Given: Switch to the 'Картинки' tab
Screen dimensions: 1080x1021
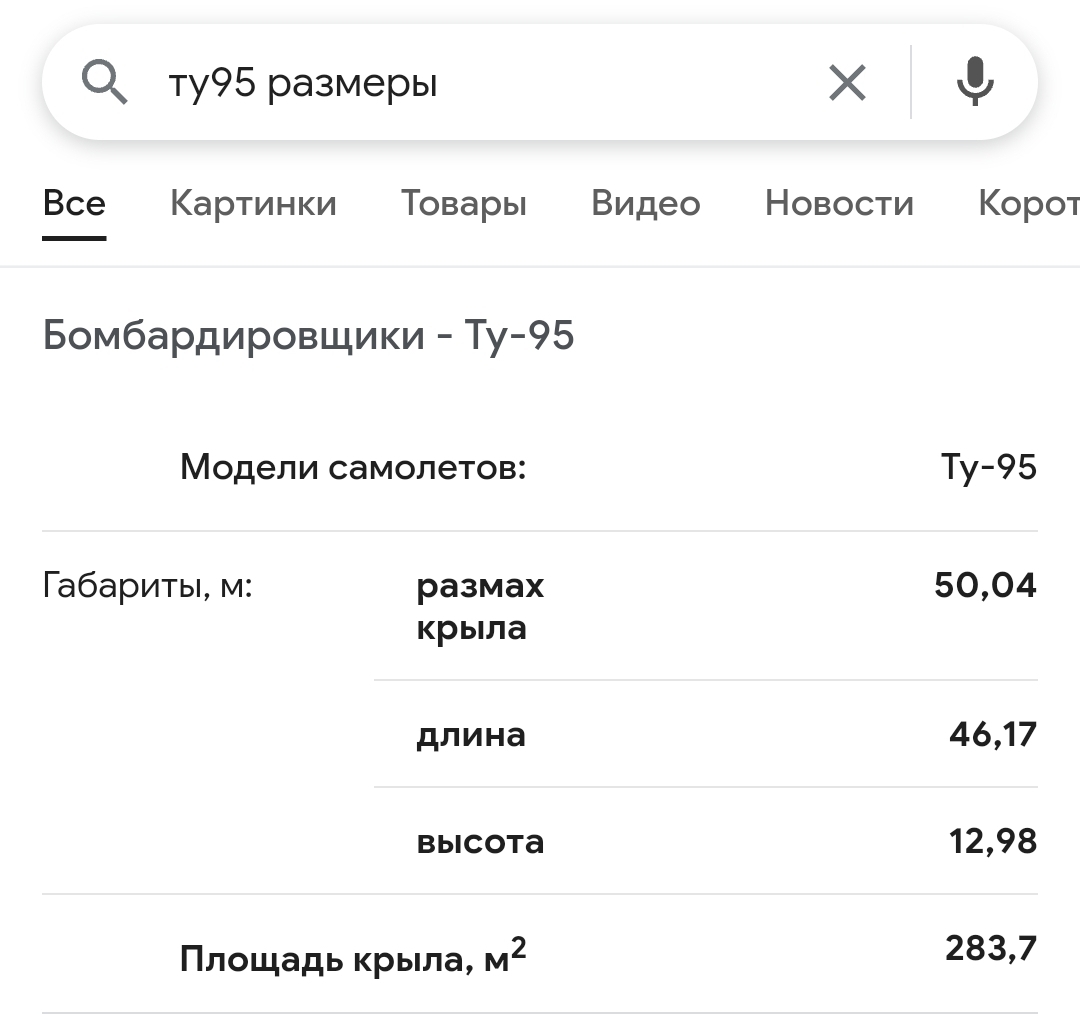Looking at the screenshot, I should click(253, 203).
